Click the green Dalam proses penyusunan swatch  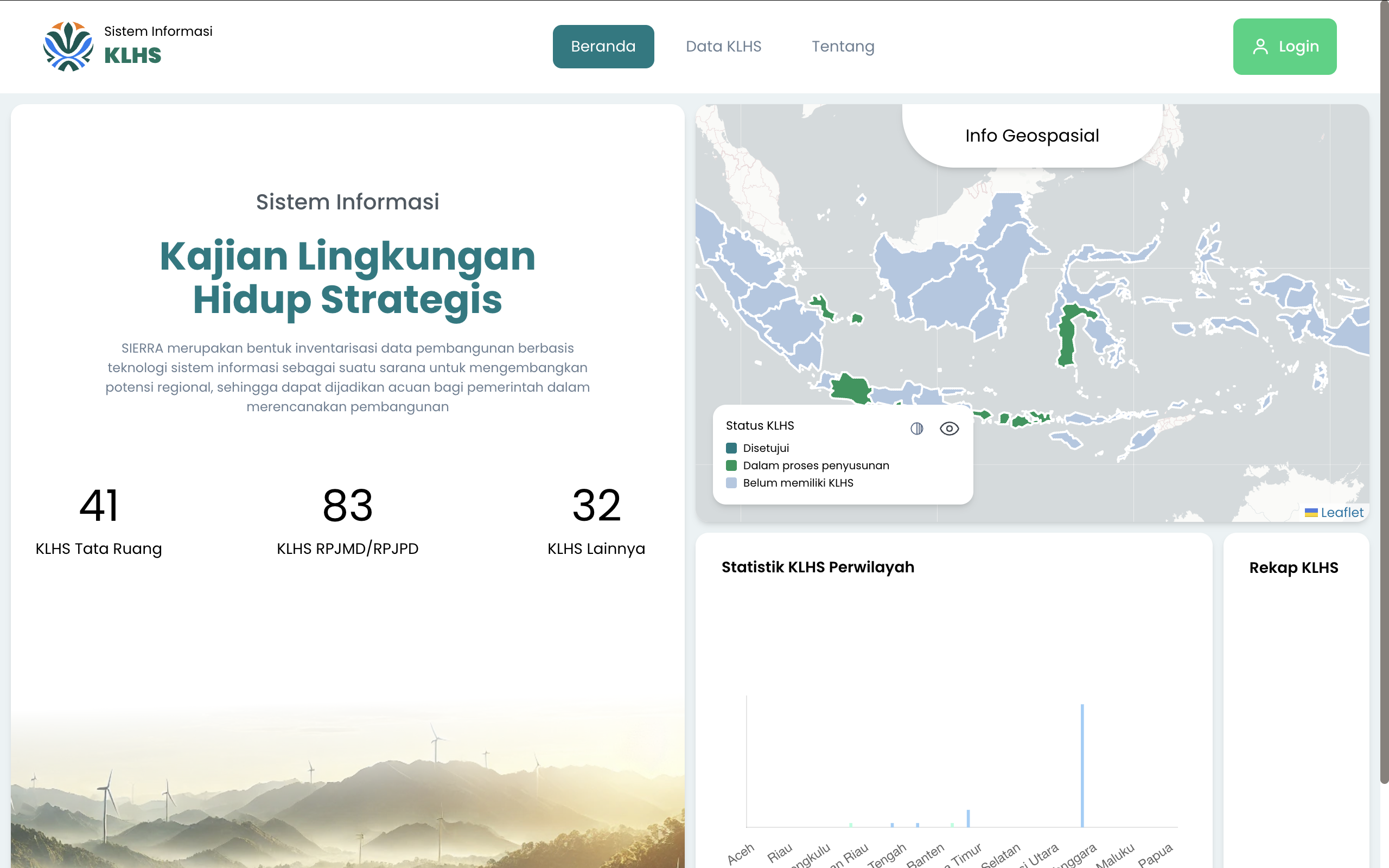click(731, 465)
